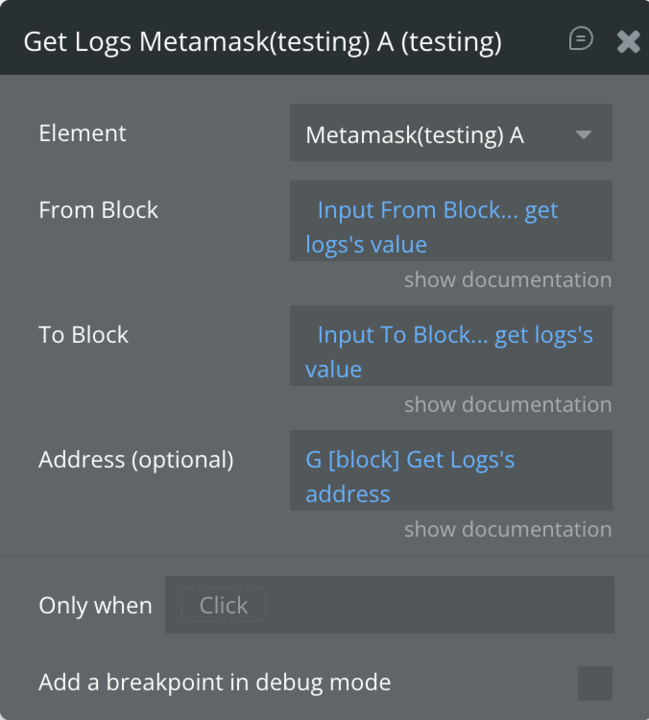The width and height of the screenshot is (649, 720).
Task: Click the caret arrow in Element selector
Action: 584,134
